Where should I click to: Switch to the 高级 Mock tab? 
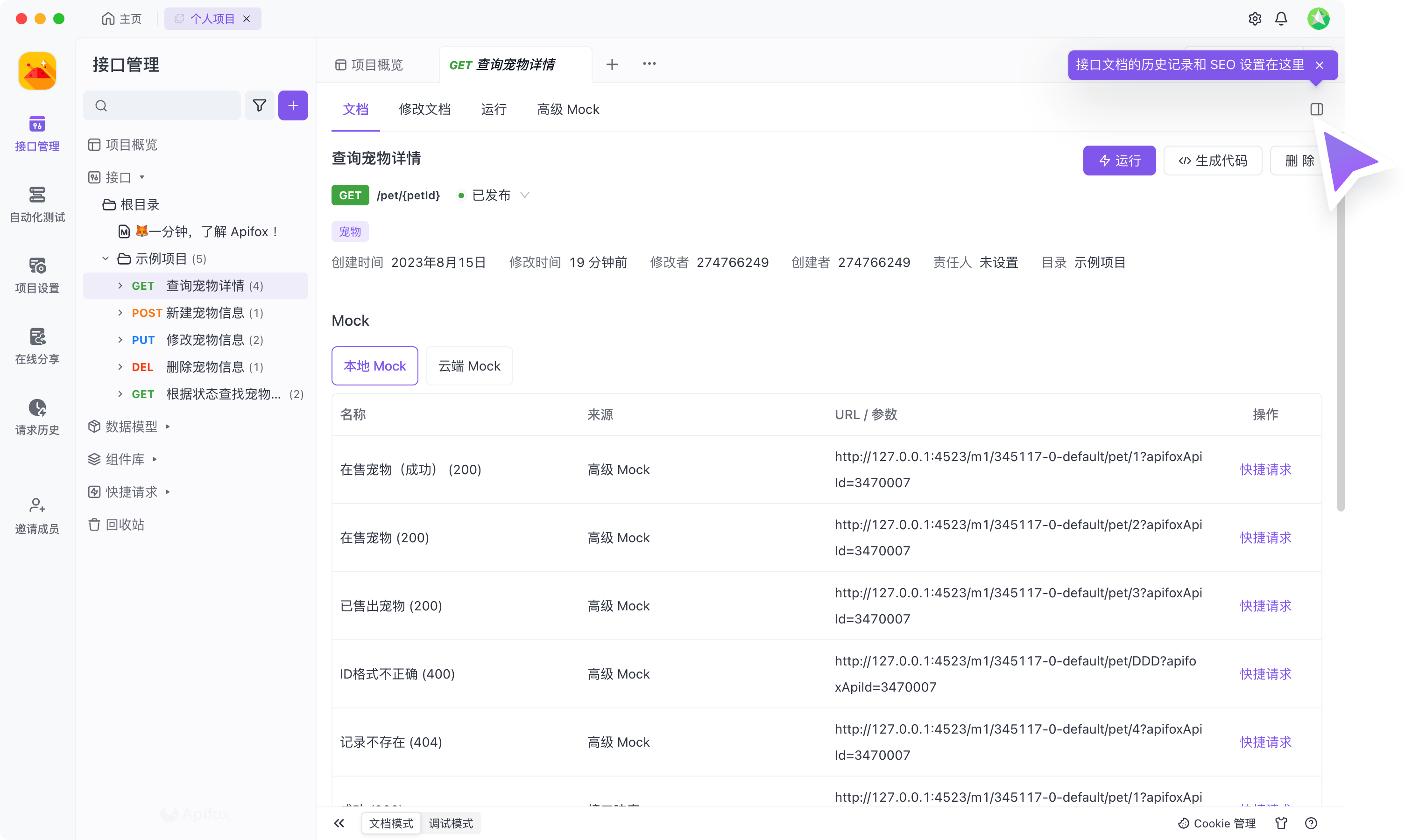point(568,109)
